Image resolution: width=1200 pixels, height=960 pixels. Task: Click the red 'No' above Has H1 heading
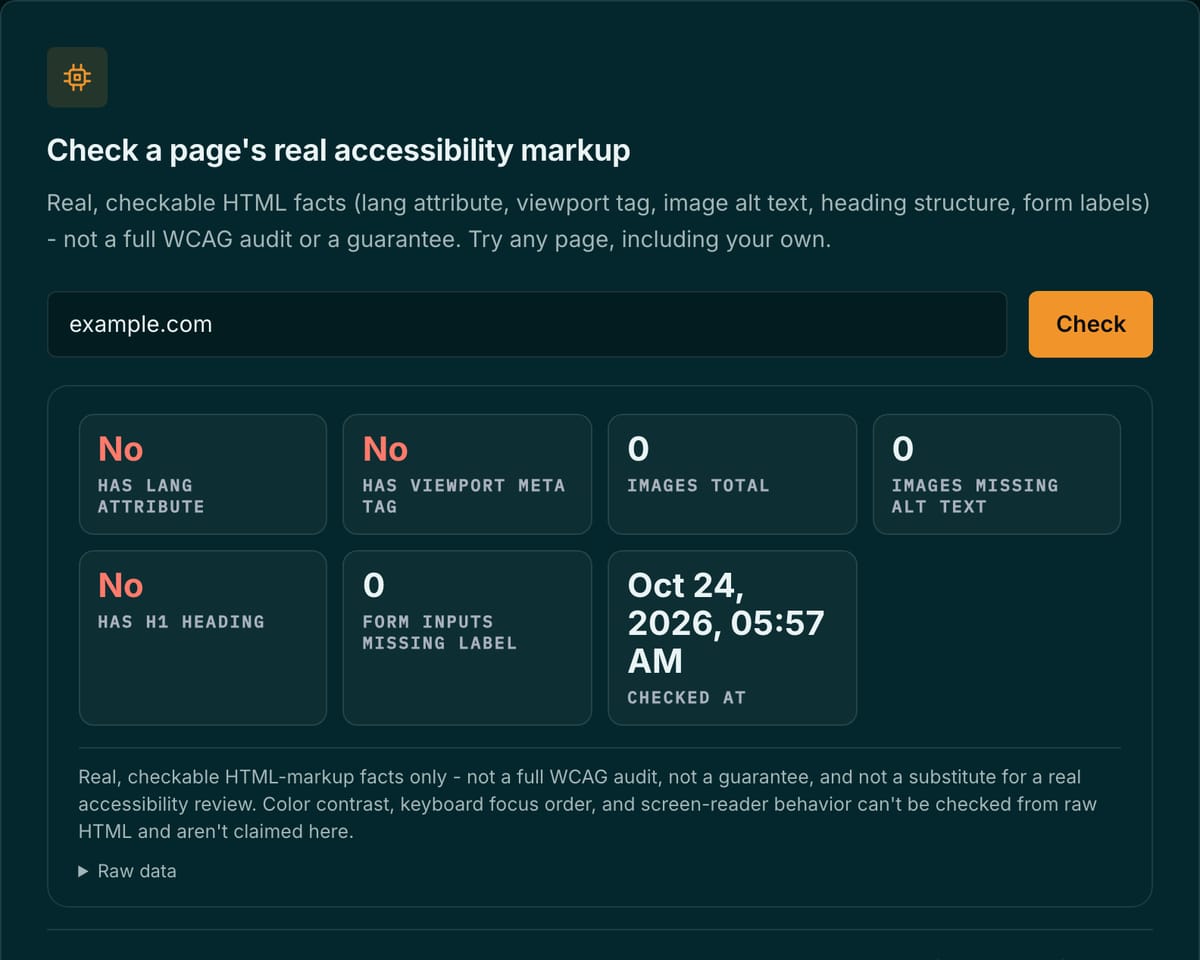pos(120,585)
